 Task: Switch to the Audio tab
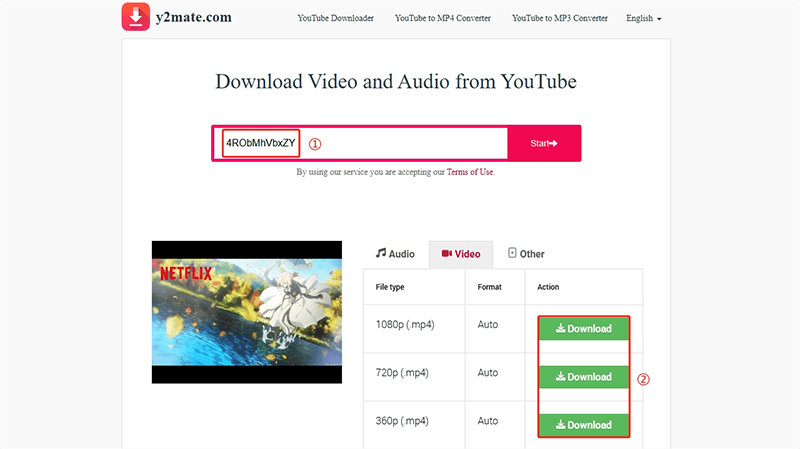(395, 254)
